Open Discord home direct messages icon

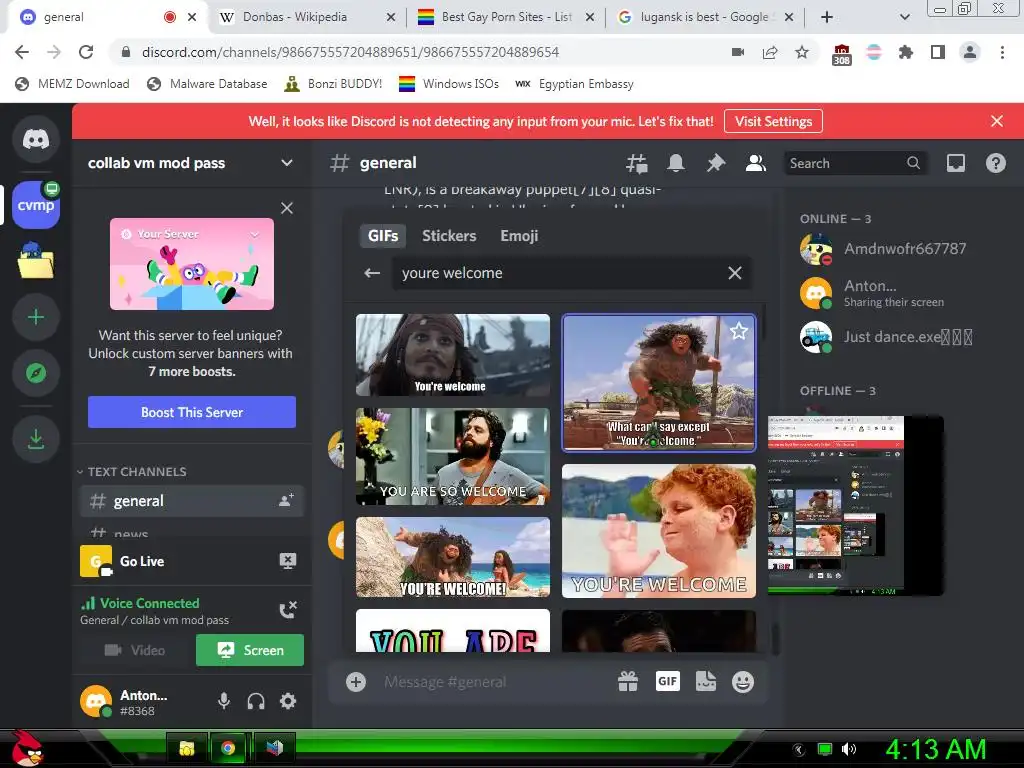coord(36,139)
